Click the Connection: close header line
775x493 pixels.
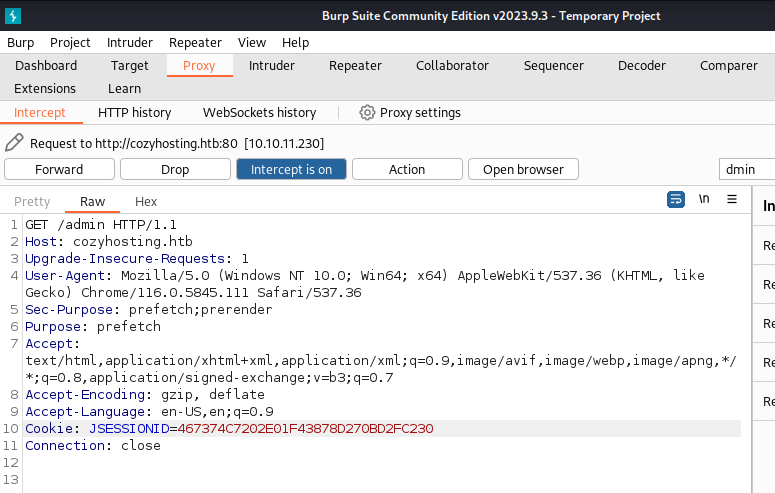tap(93, 445)
